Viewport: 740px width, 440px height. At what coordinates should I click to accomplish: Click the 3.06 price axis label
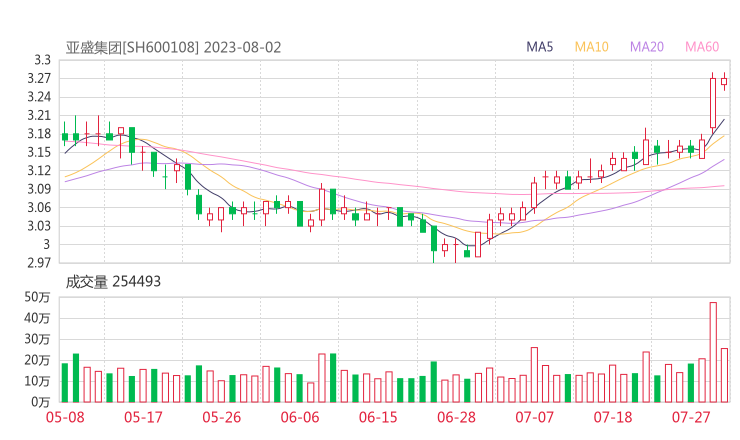pos(39,207)
